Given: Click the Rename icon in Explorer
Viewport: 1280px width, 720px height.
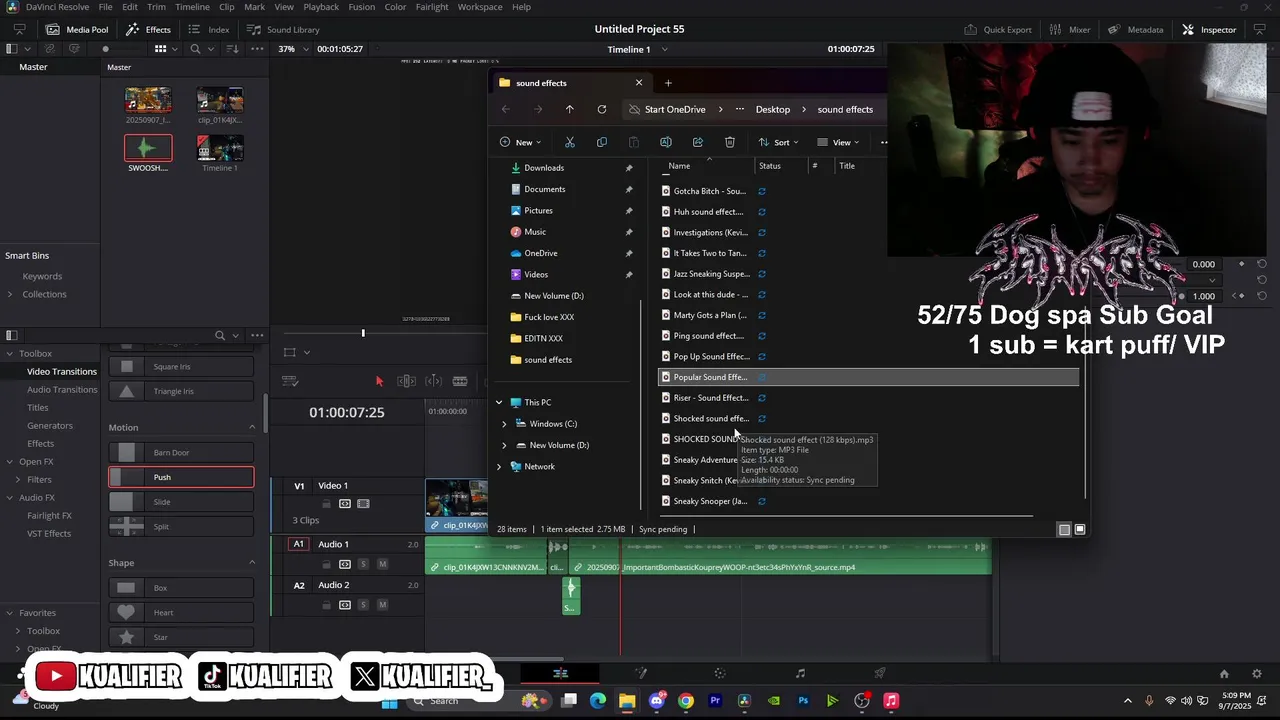Looking at the screenshot, I should tap(666, 142).
